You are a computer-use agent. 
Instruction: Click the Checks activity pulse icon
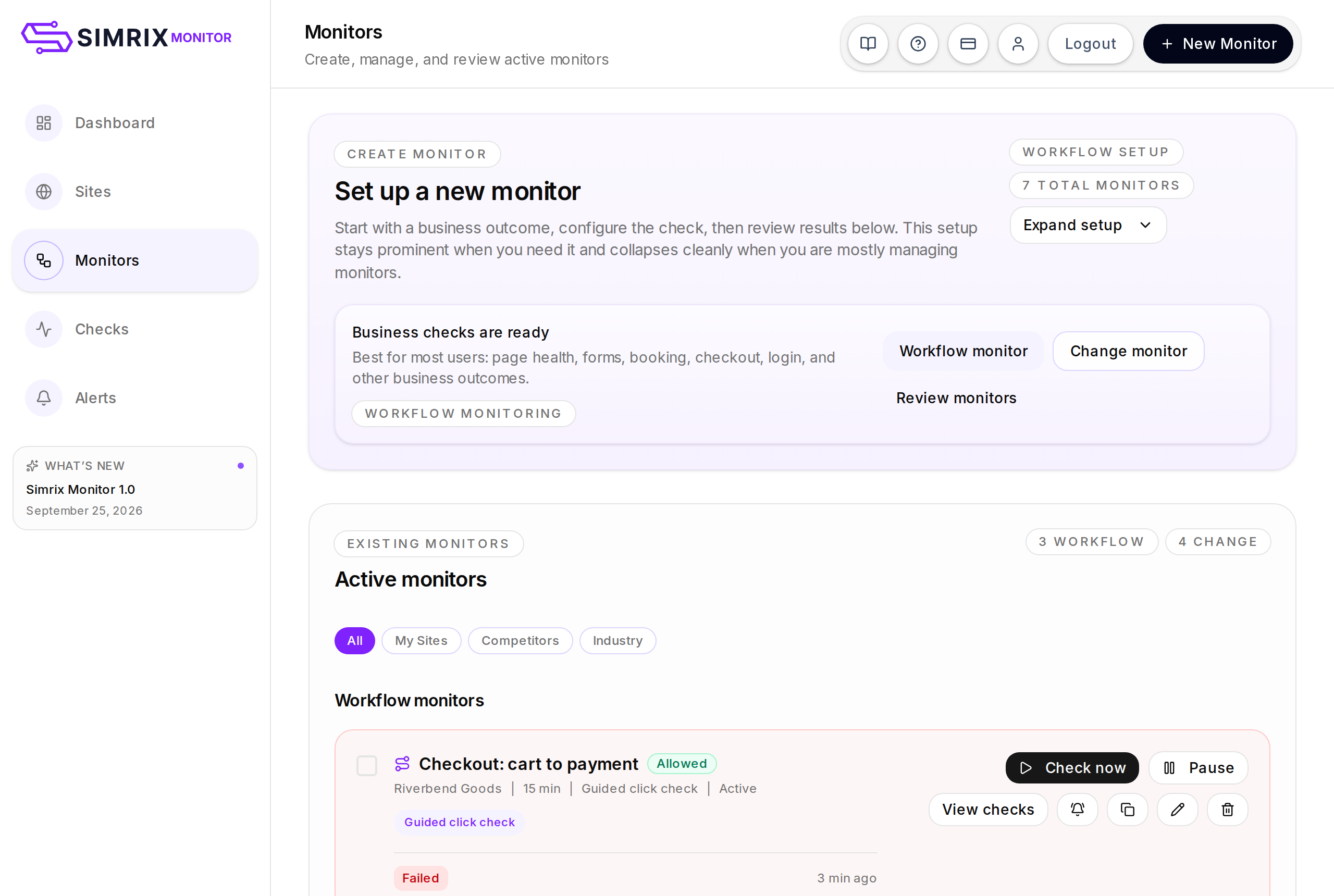[44, 329]
